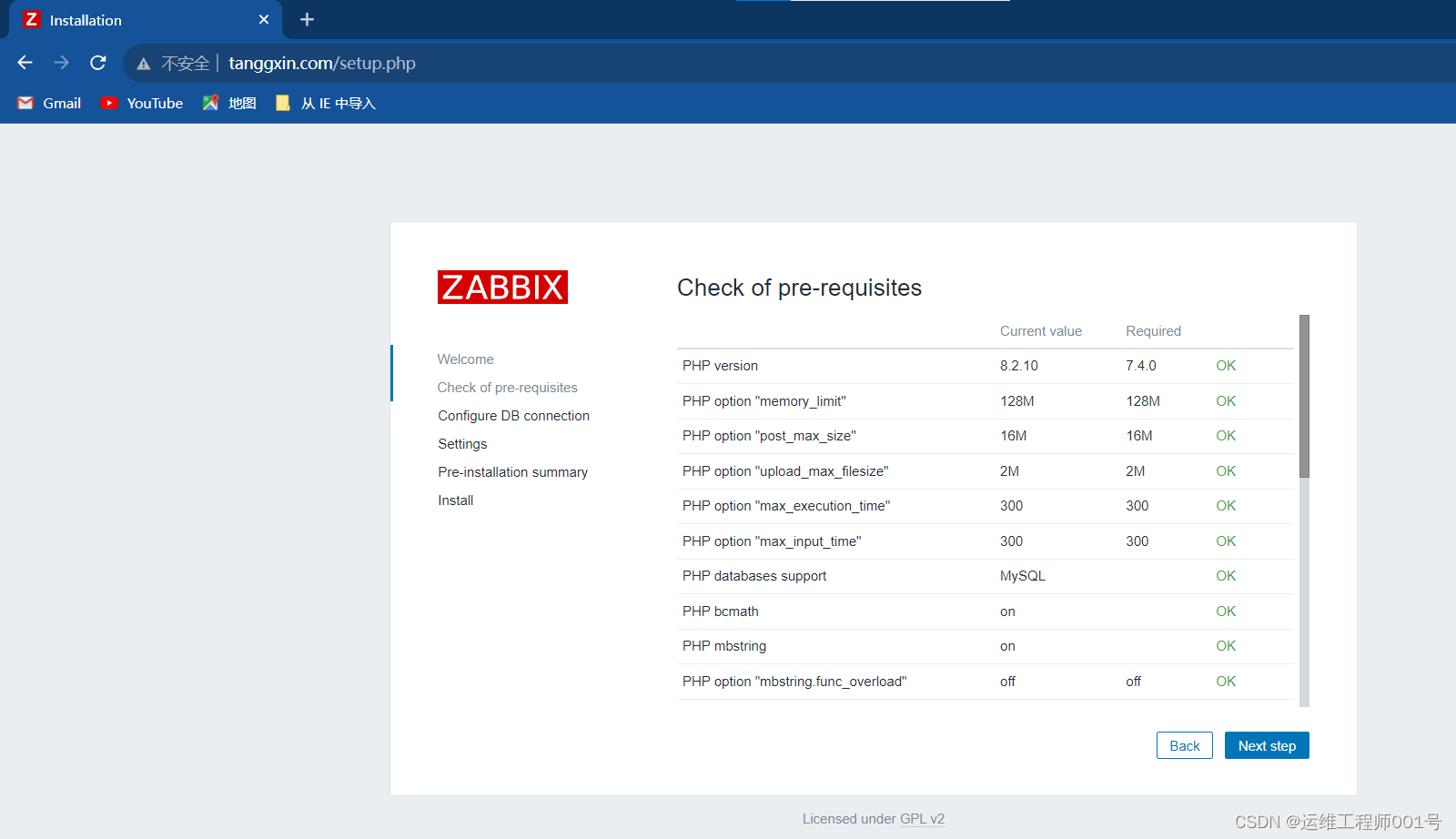Click PHP option "max_input_time" label
Viewport: 1456px width, 839px height.
(772, 541)
